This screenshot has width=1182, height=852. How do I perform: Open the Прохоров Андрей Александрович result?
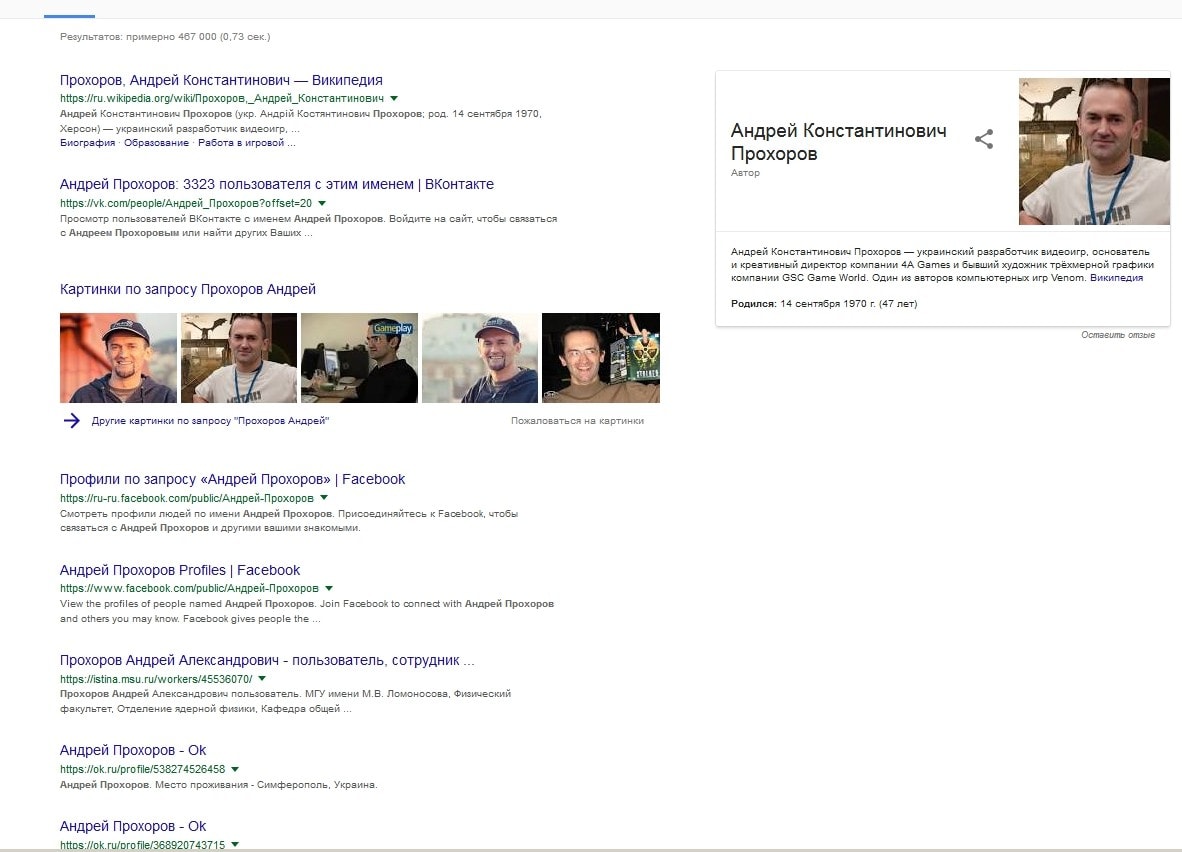click(267, 660)
